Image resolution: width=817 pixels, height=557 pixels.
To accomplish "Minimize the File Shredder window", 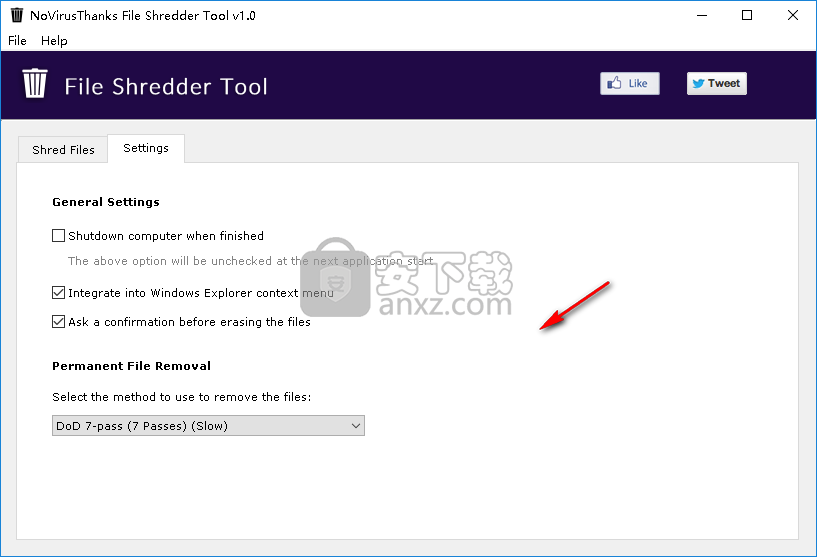I will 702,15.
